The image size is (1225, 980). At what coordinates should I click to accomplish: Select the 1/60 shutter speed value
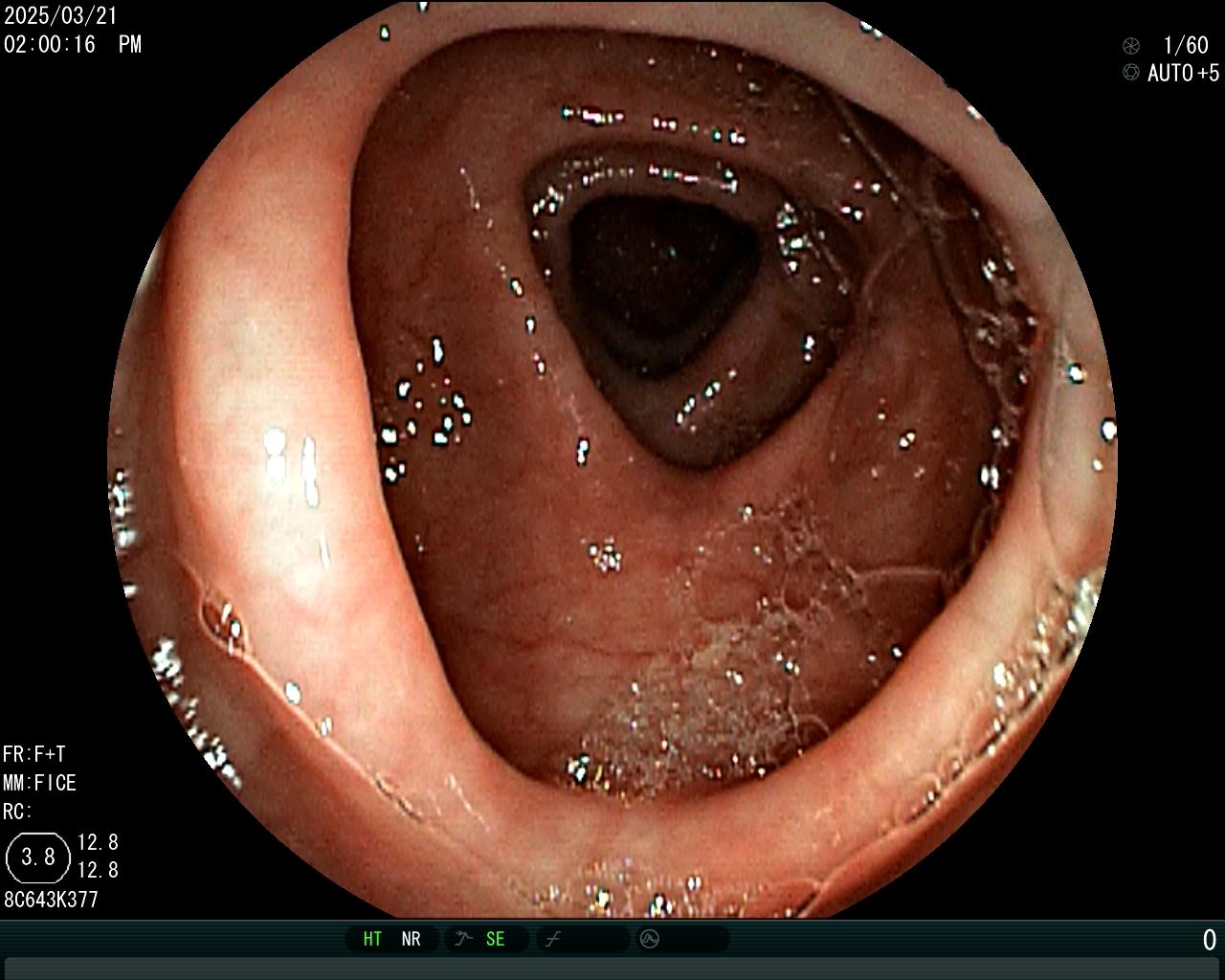click(1186, 45)
